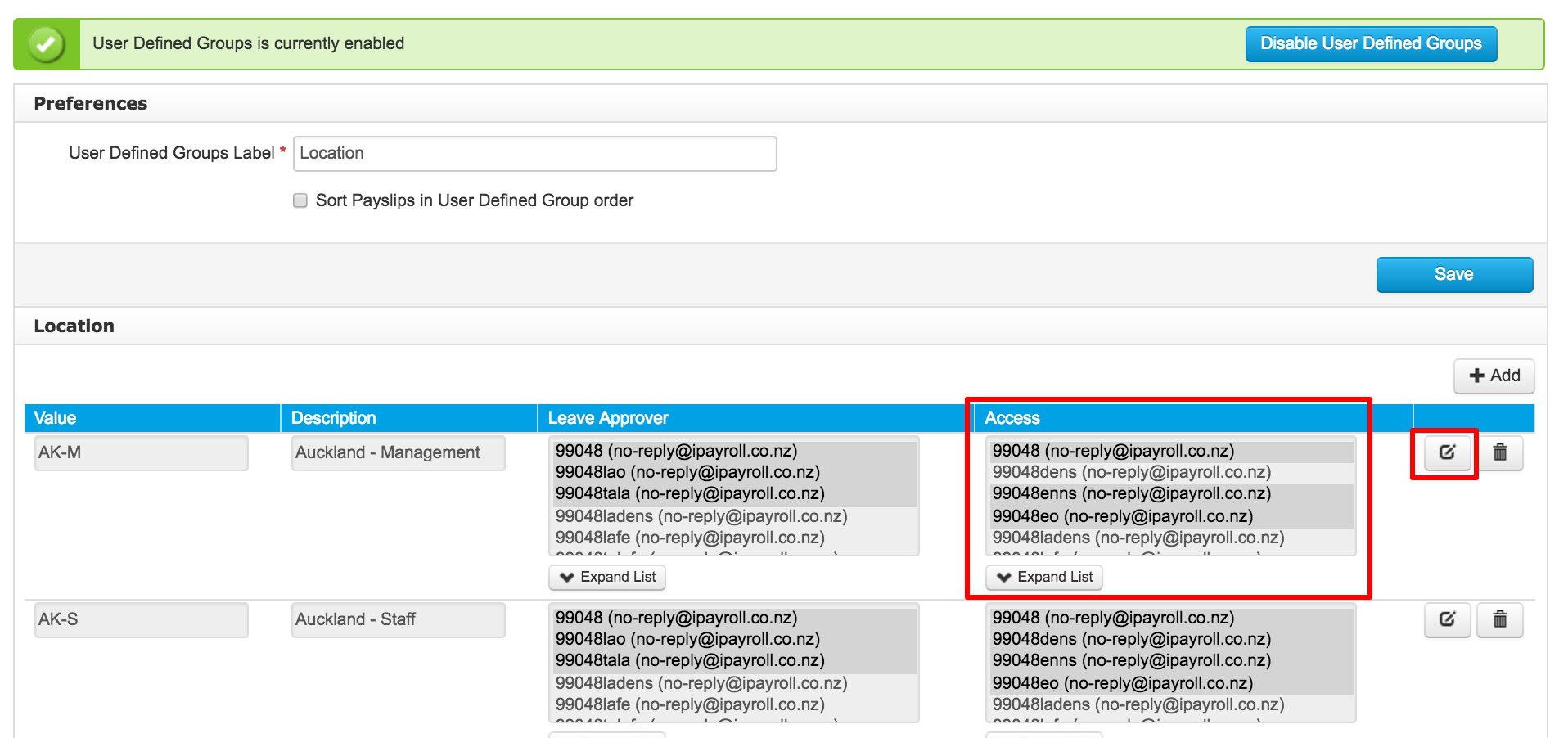
Task: Add a new Location entry
Action: point(1494,376)
